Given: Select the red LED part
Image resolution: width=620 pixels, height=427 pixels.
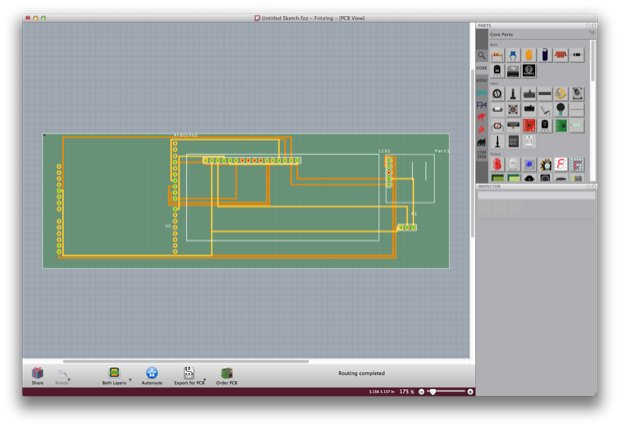Looking at the screenshot, I should coord(497,164).
